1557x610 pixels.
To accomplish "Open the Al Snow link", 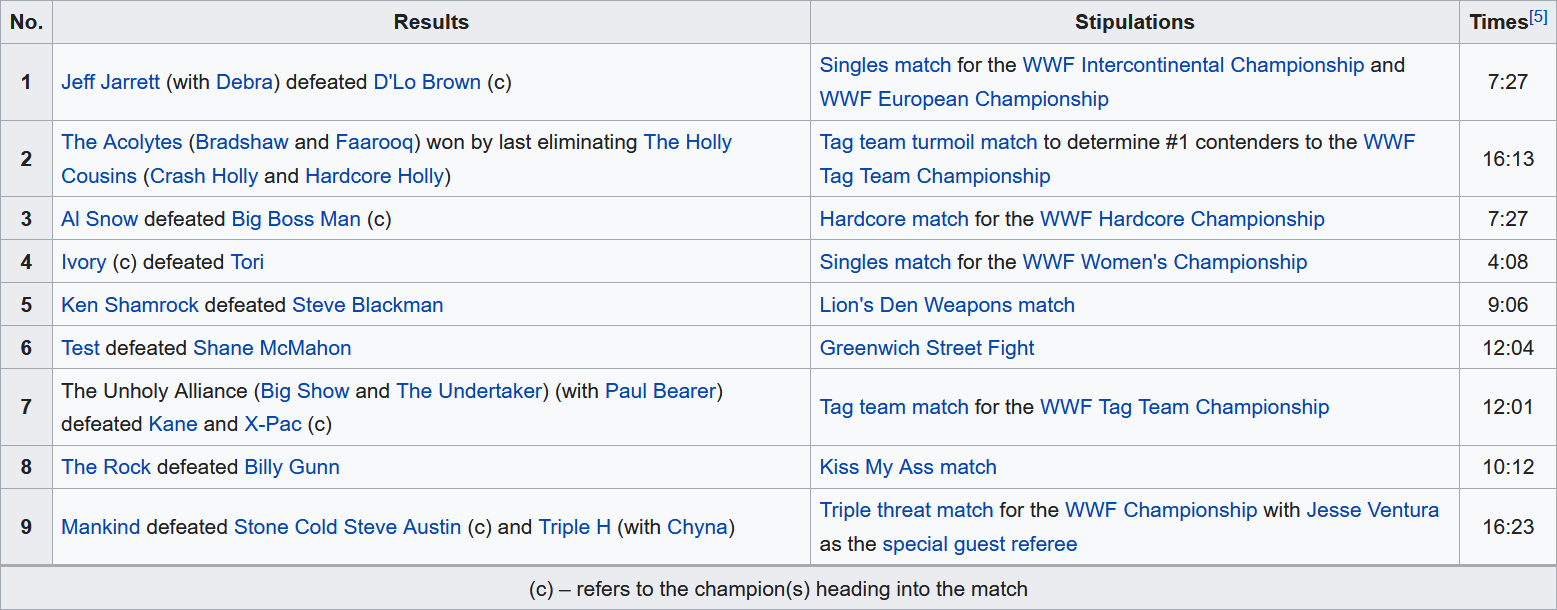I will [99, 219].
